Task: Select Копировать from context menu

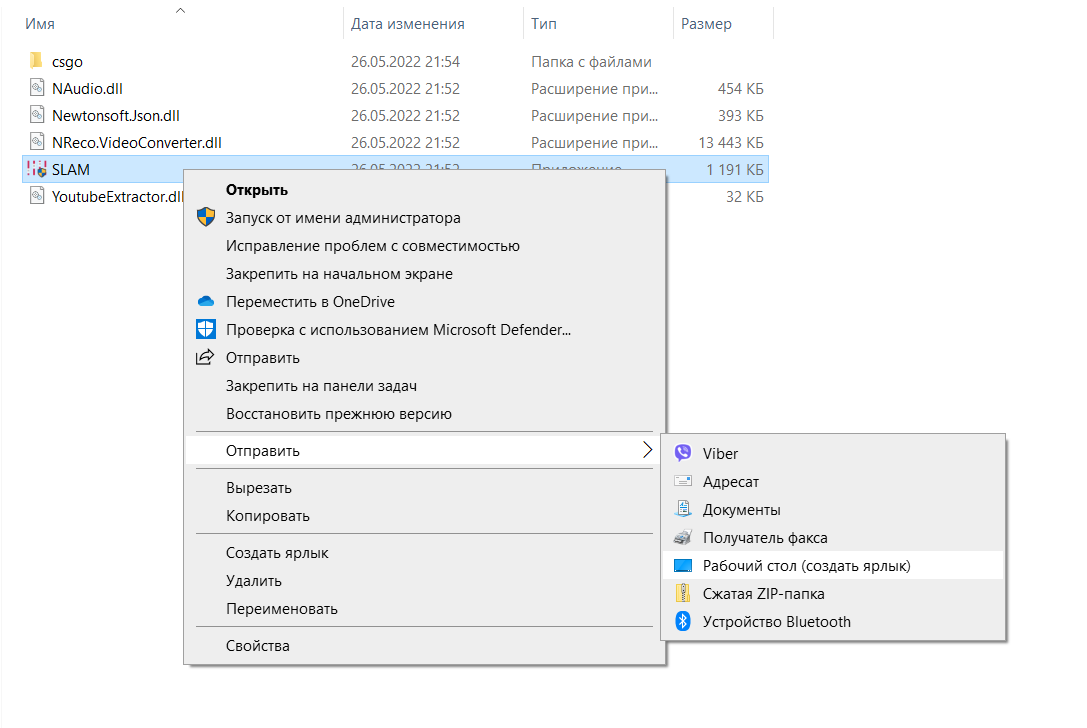Action: click(268, 516)
